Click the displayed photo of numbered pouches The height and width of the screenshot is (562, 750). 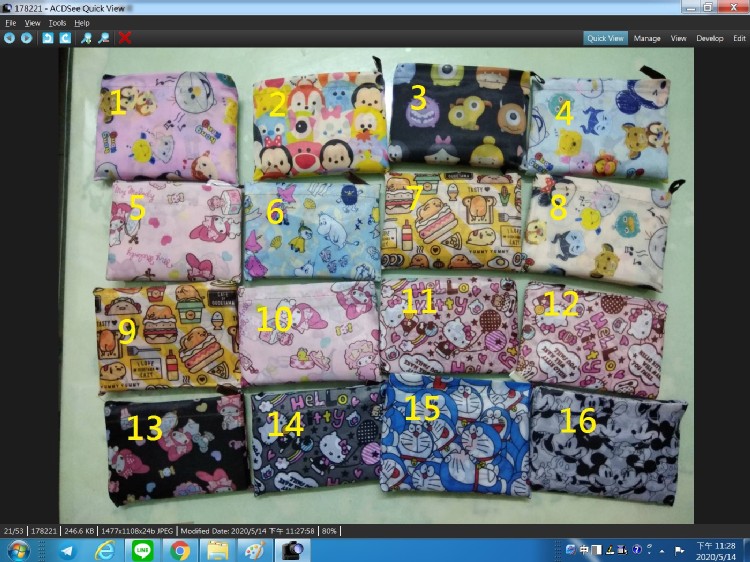376,285
